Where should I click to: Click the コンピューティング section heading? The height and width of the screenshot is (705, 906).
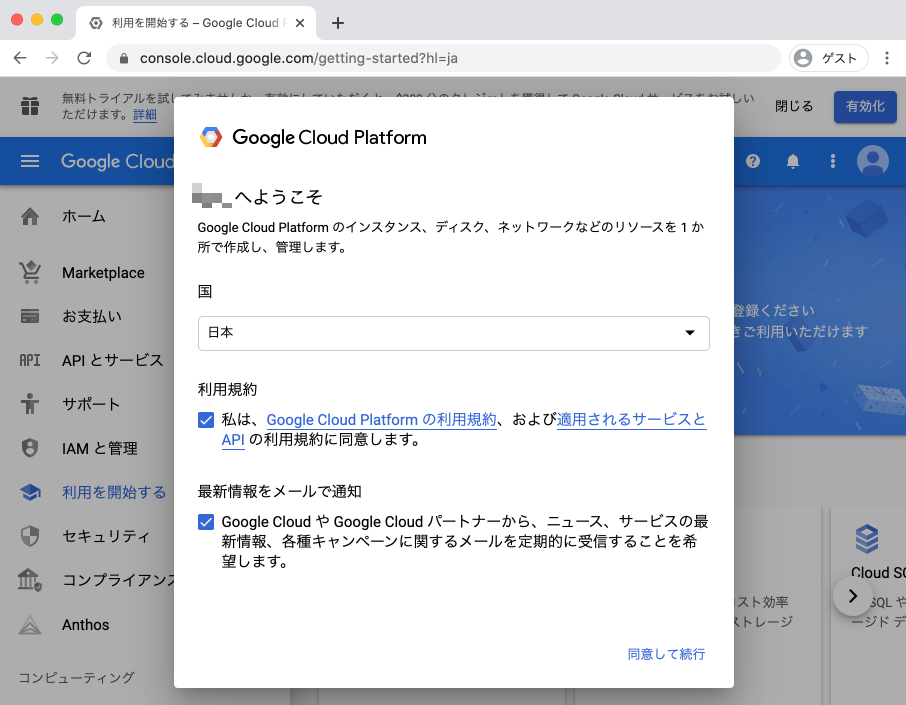[x=76, y=677]
